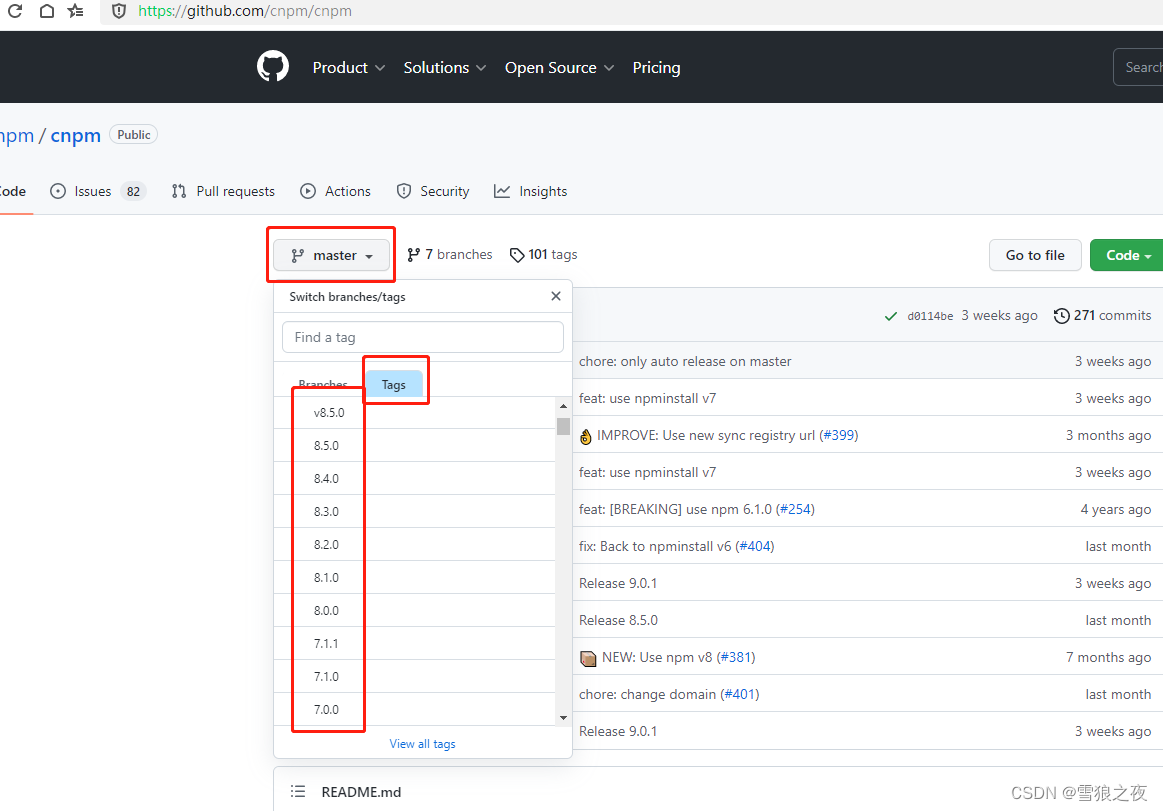This screenshot has height=811, width=1163.
Task: Click the Issues count badge 82
Action: click(x=134, y=191)
